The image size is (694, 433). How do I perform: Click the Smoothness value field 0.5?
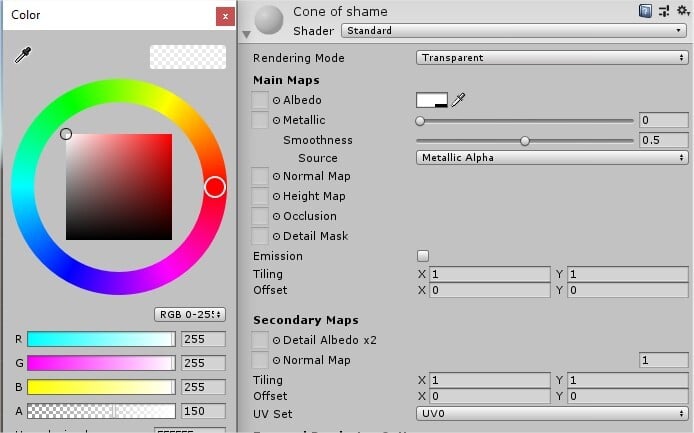pos(663,140)
